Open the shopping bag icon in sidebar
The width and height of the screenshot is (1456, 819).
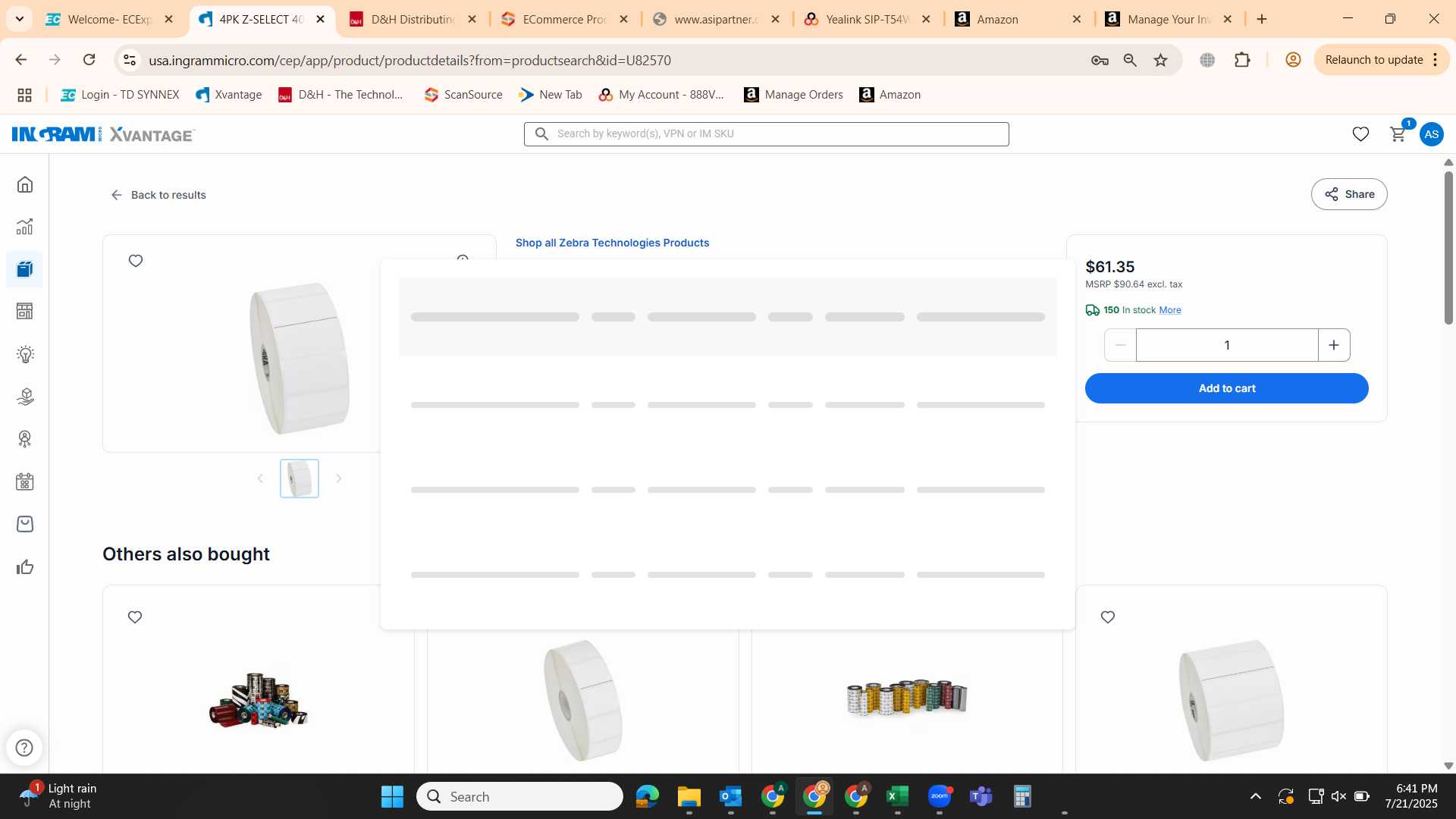(x=25, y=524)
